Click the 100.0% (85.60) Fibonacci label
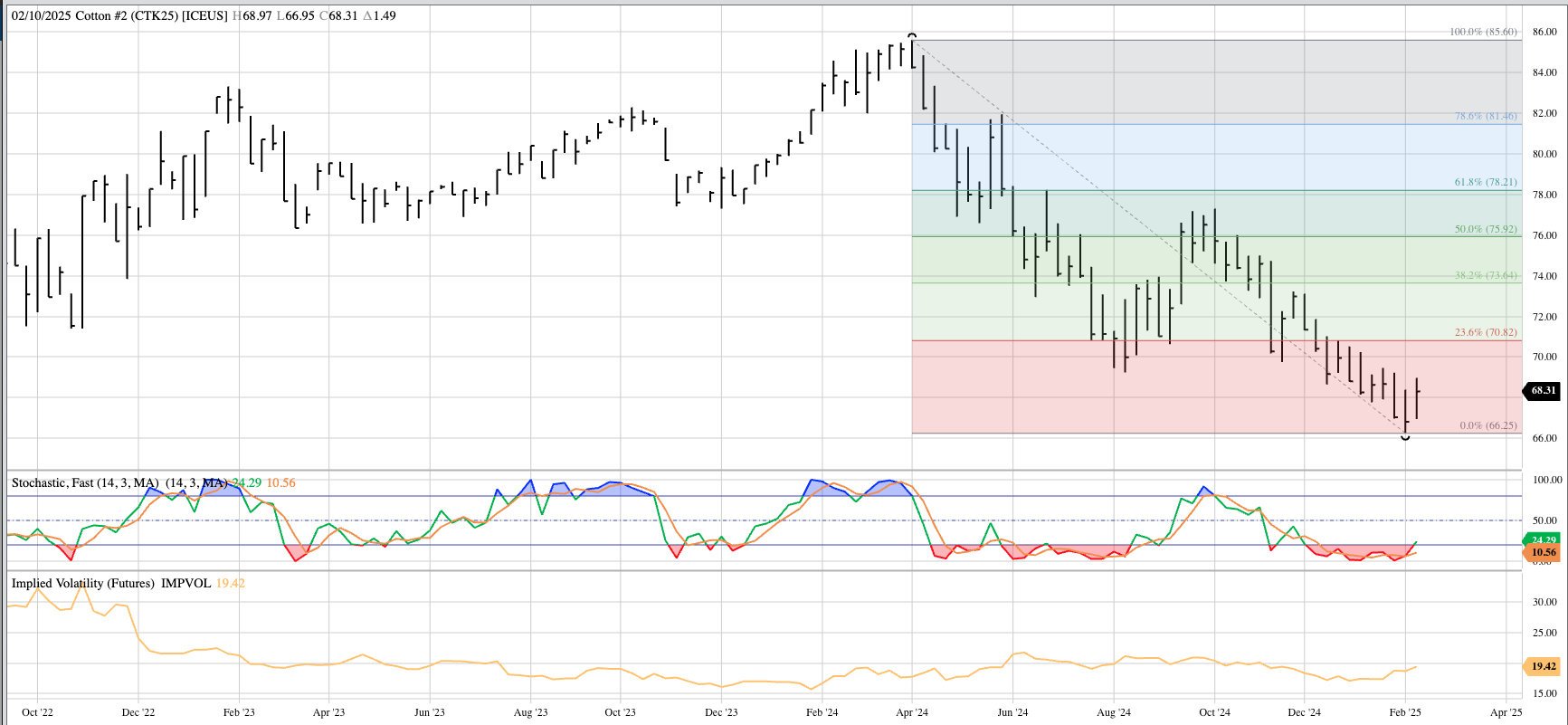 tap(1483, 32)
